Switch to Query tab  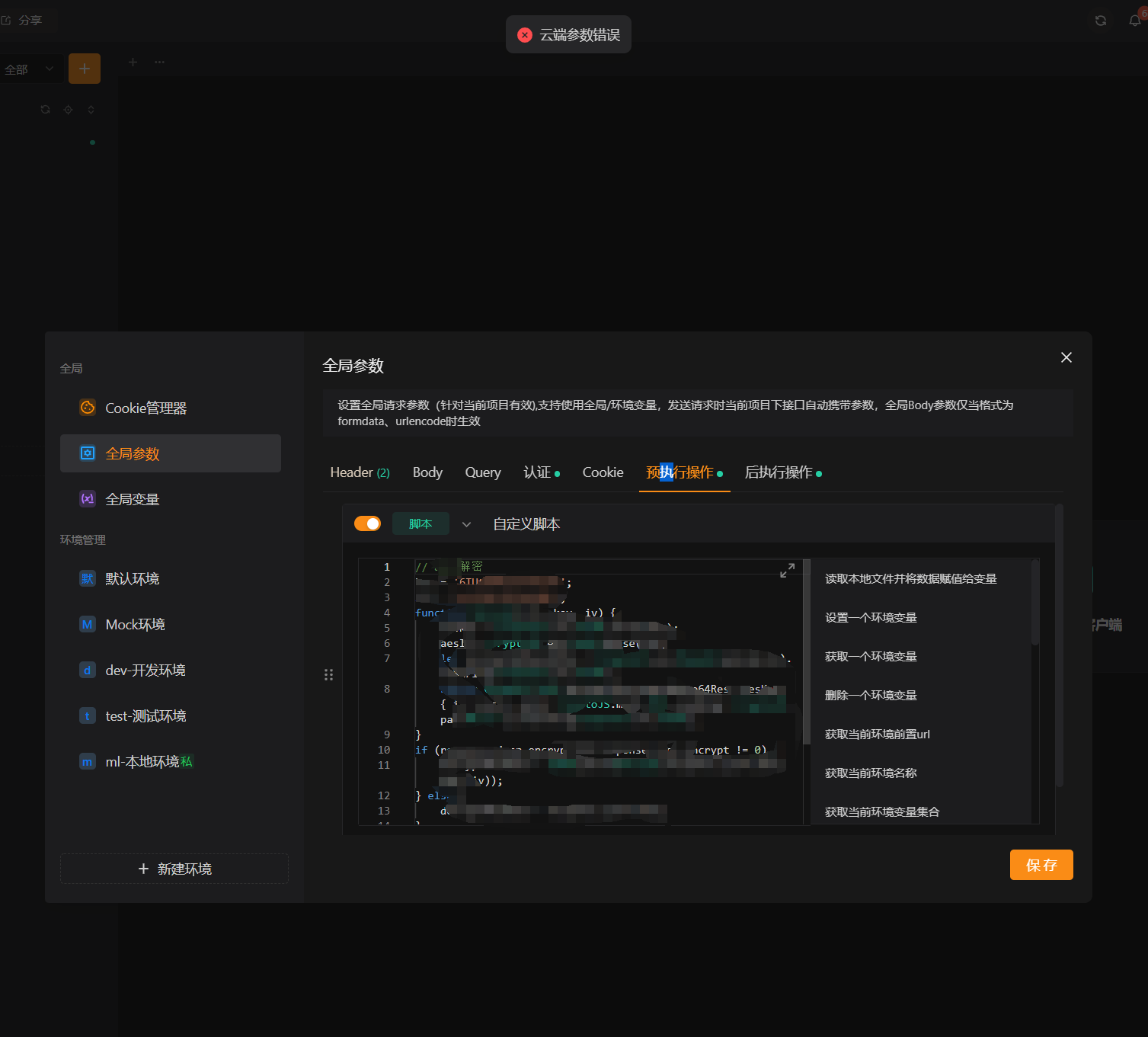483,472
